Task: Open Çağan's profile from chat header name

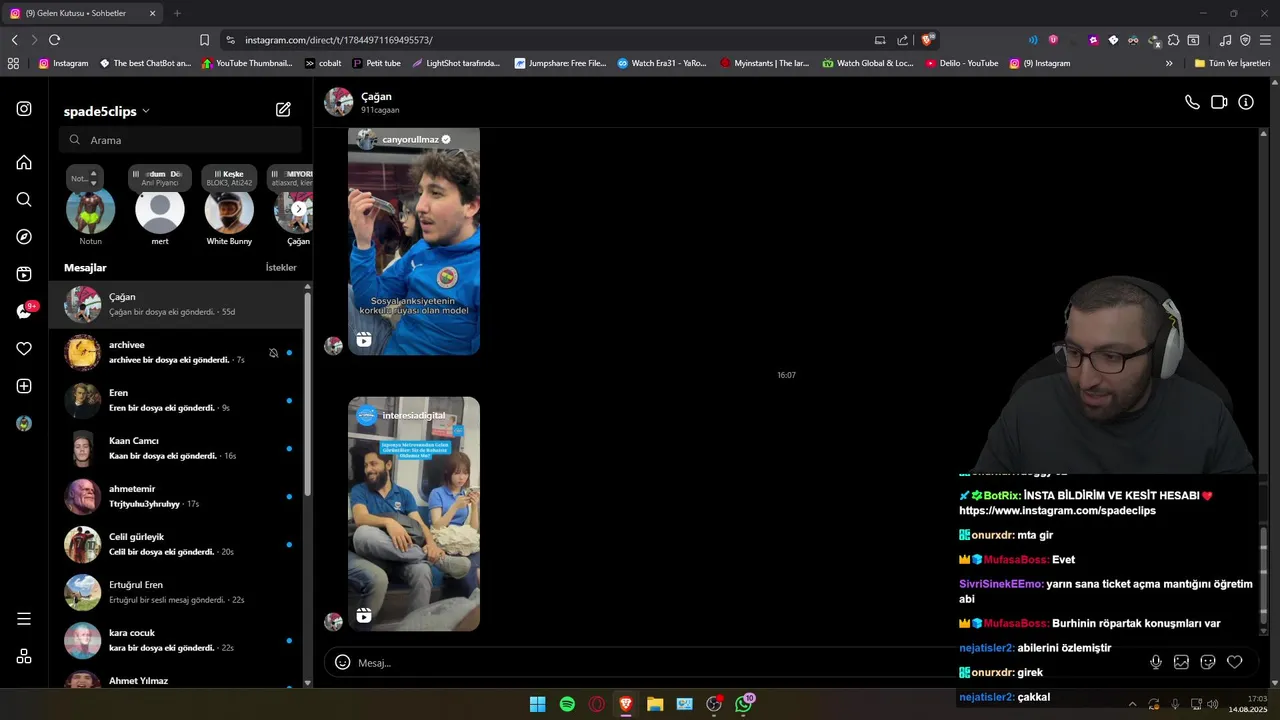Action: click(376, 96)
